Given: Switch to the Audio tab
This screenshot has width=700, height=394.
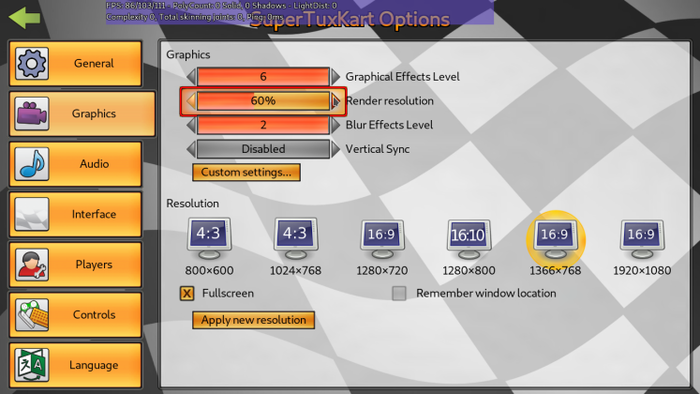Looking at the screenshot, I should 75,164.
